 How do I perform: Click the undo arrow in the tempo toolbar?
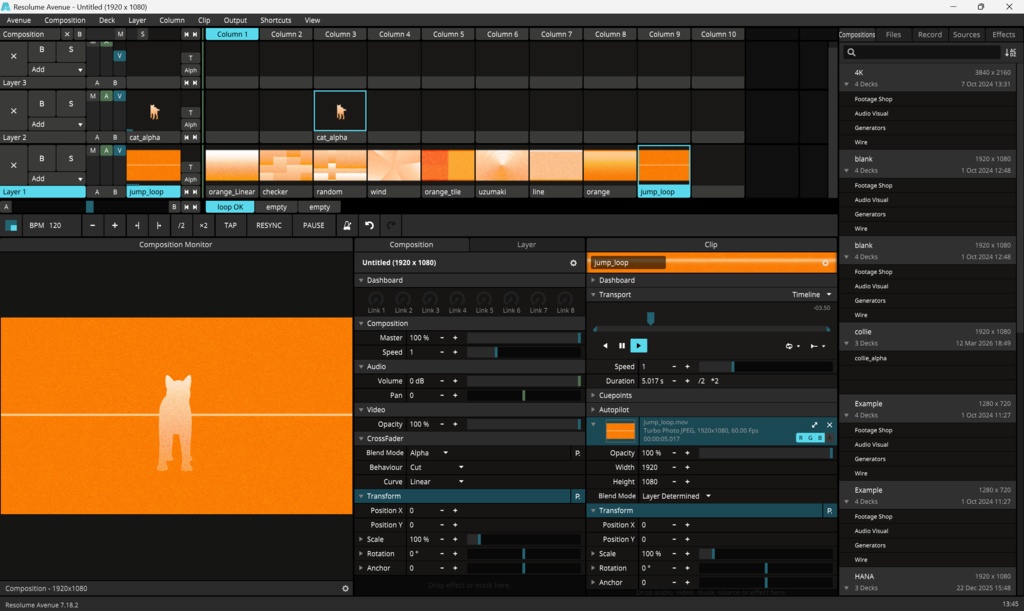point(369,225)
